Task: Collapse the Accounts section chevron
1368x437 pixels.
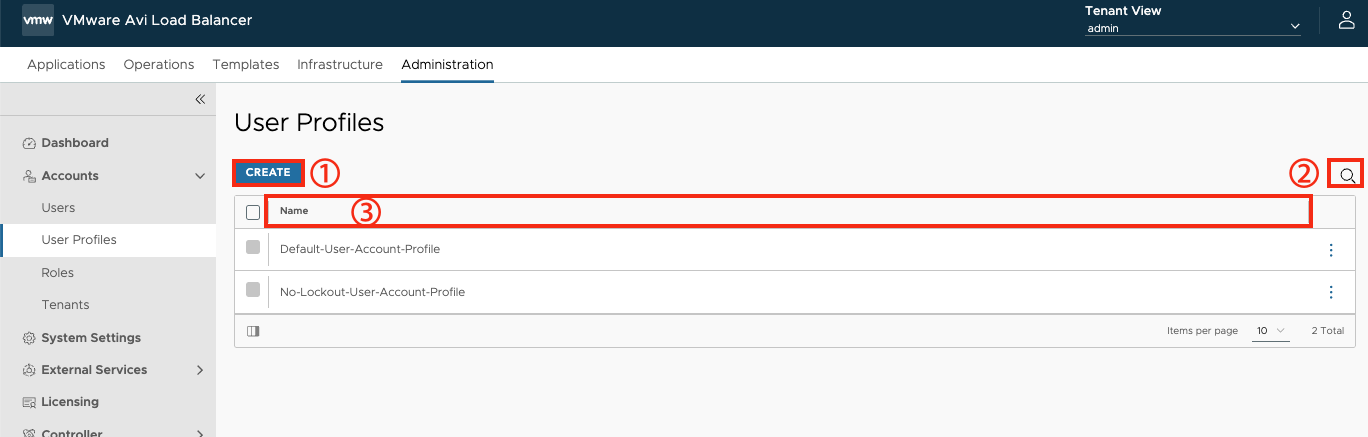Action: (x=200, y=176)
